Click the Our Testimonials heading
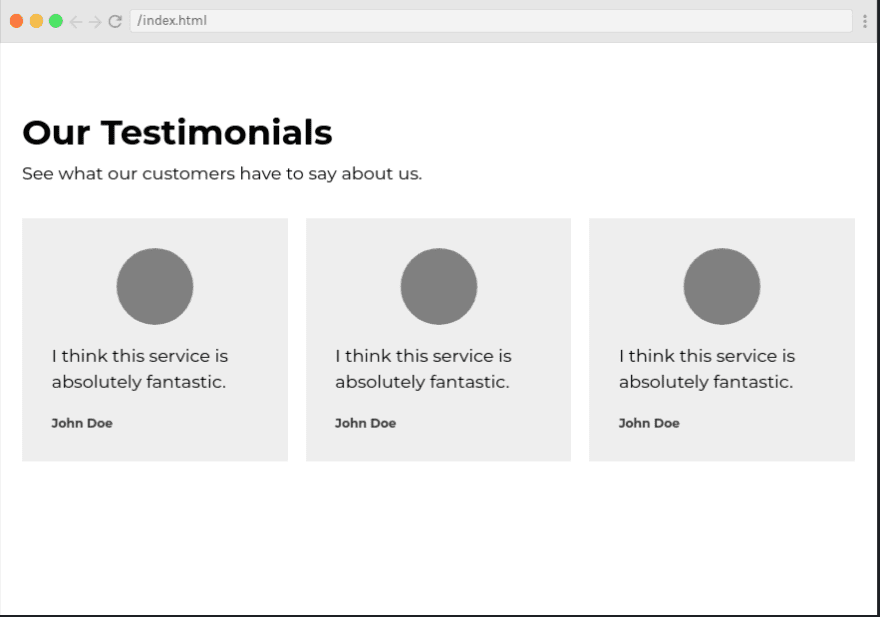 coord(177,132)
